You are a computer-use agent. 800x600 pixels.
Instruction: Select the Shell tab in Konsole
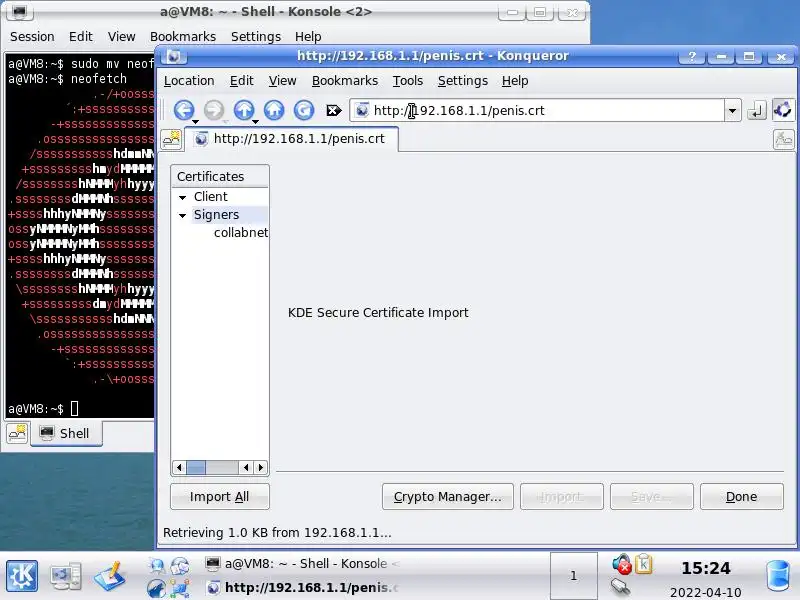tap(66, 434)
